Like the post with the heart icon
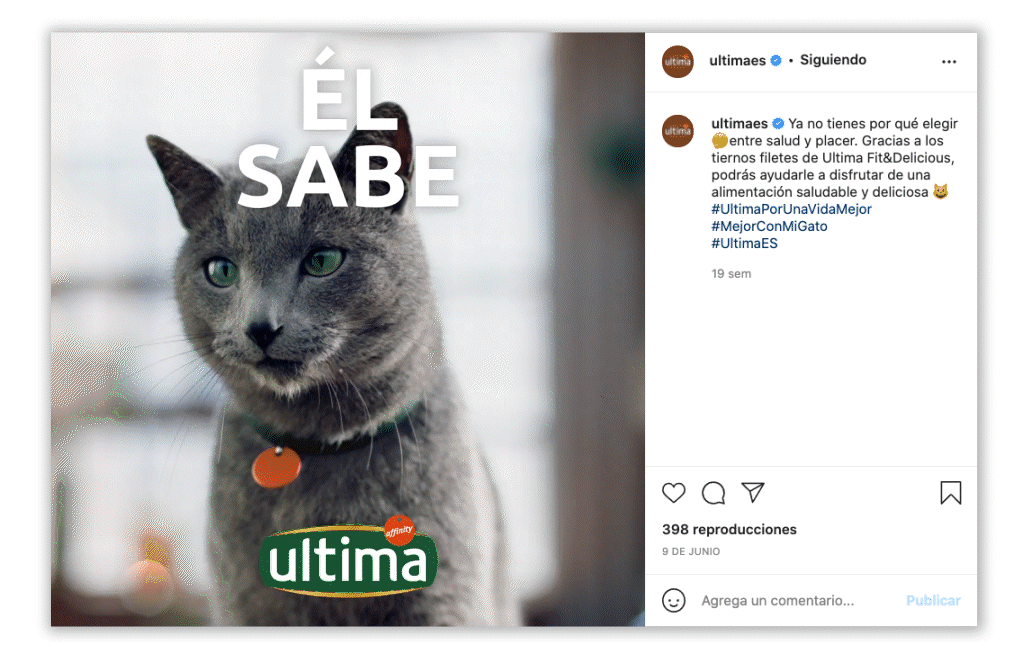 pos(673,493)
